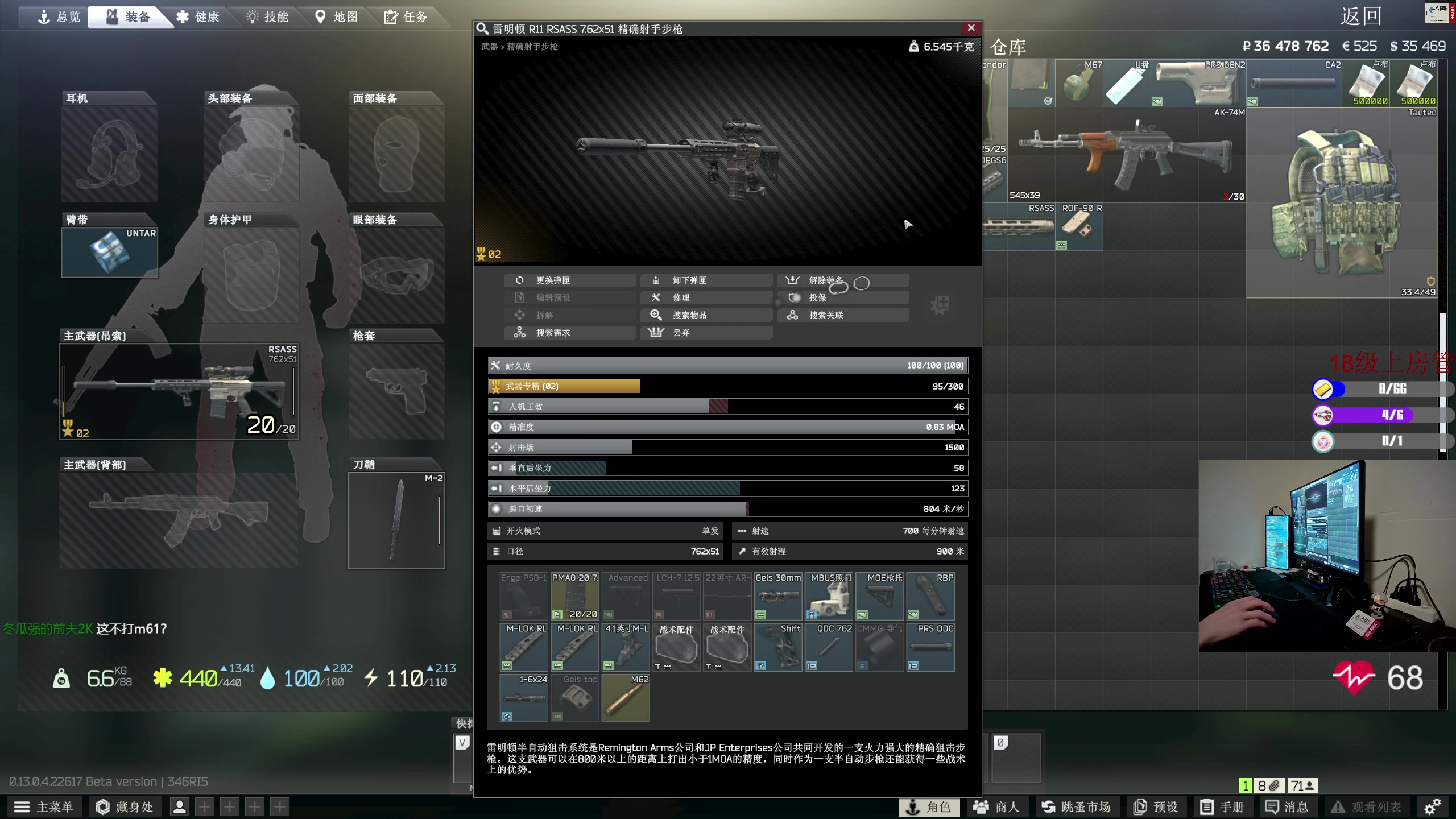Select the Ergo PSG-1 pistol grip mod
The image size is (1456, 819).
pos(524,596)
